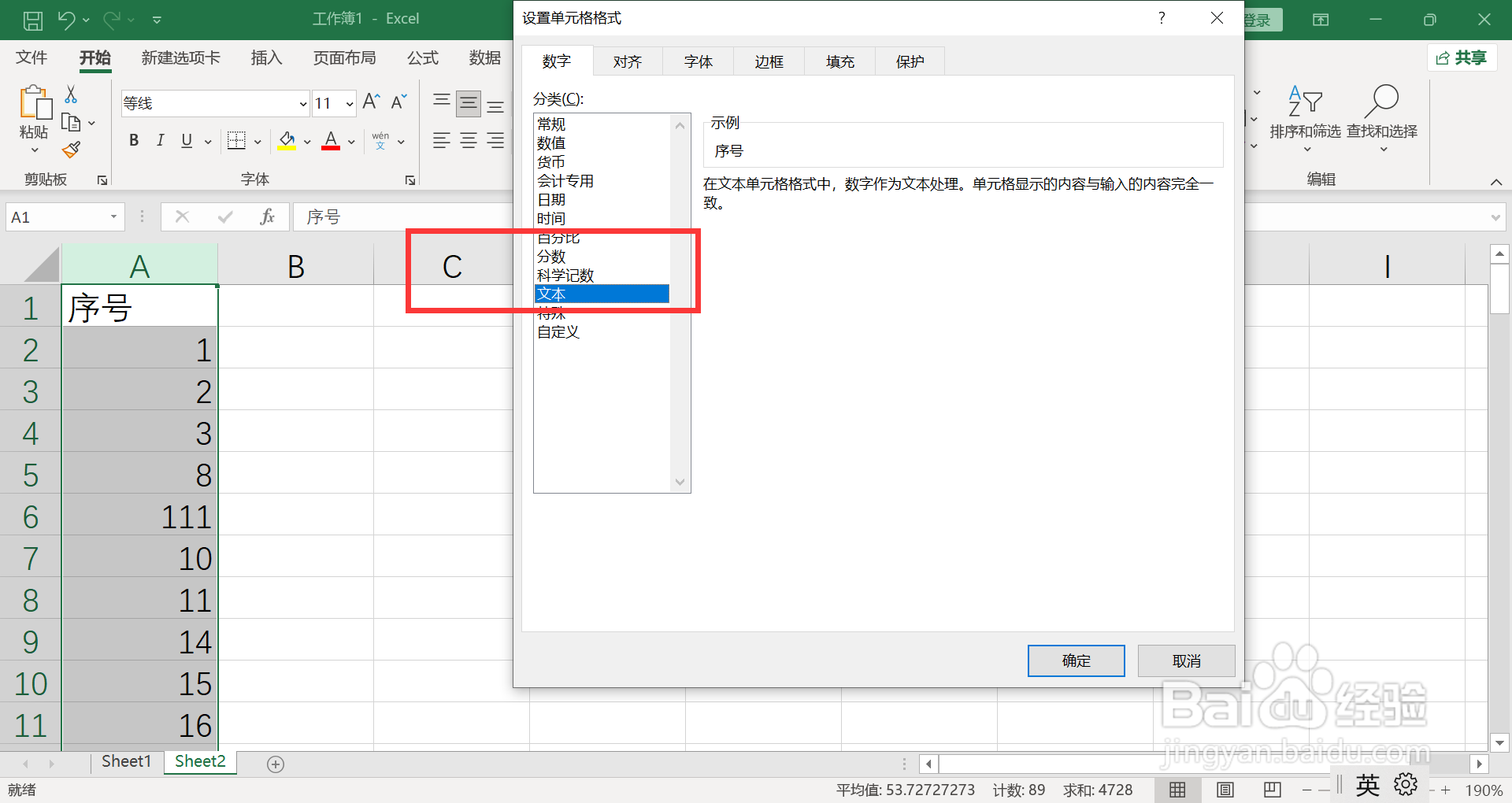Expand the font color dropdown arrow
Viewport: 1512px width, 803px height.
(350, 142)
